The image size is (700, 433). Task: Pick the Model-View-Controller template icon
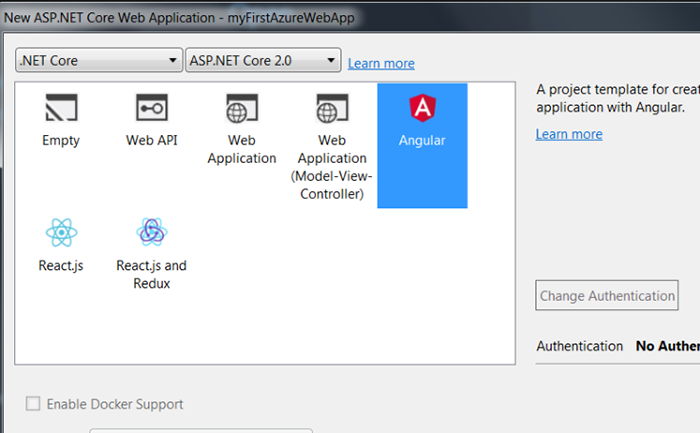click(331, 108)
